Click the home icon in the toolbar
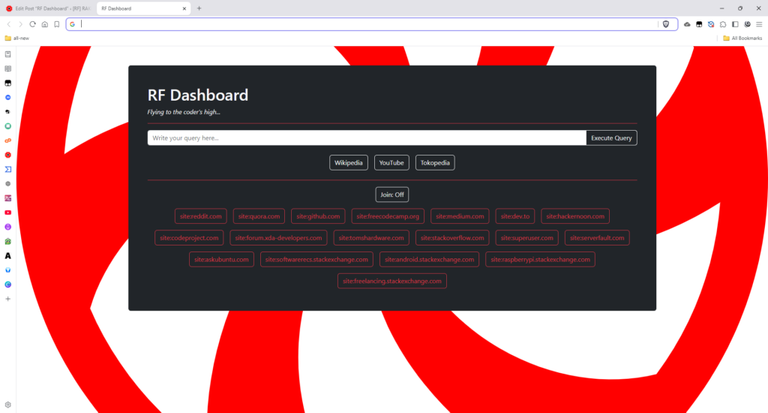Screen dimensions: 768x413 click(x=45, y=24)
